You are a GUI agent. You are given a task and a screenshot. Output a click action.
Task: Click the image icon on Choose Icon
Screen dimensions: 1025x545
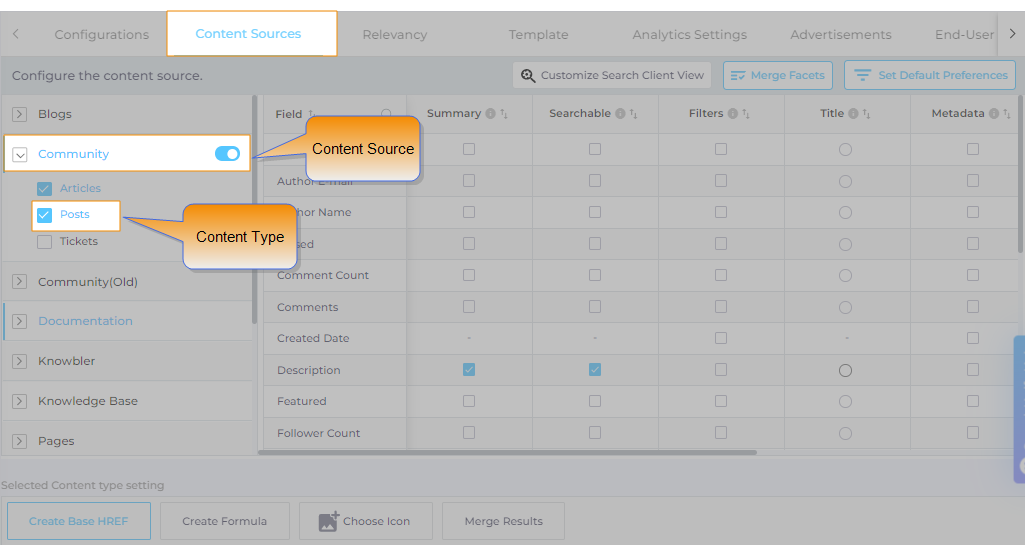tap(328, 521)
